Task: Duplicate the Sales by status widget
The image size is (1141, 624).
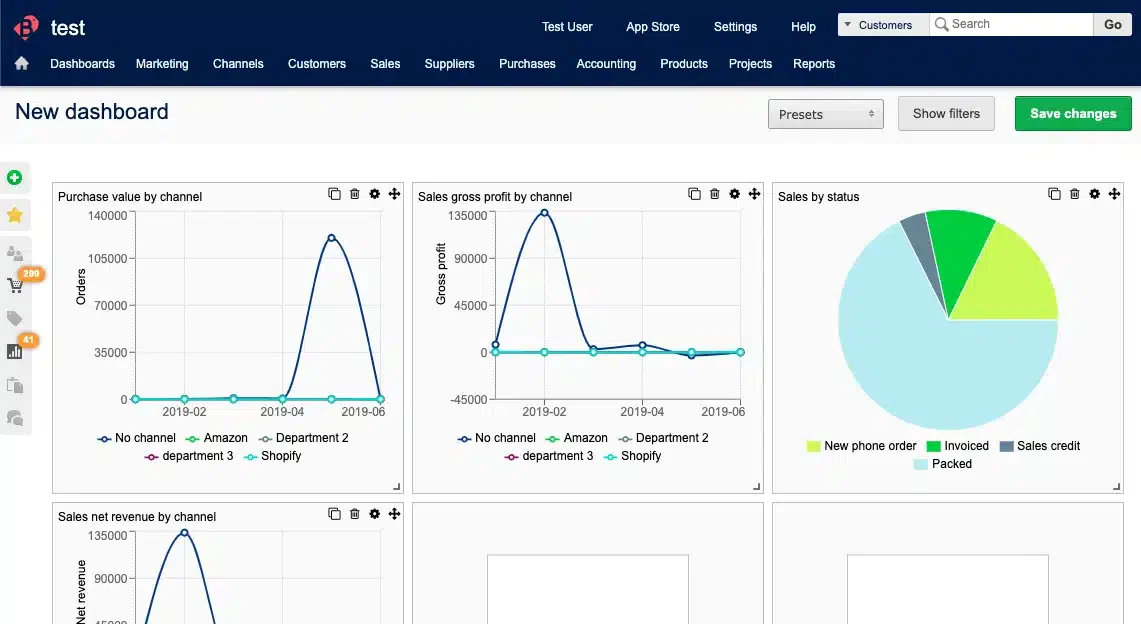Action: point(1054,194)
